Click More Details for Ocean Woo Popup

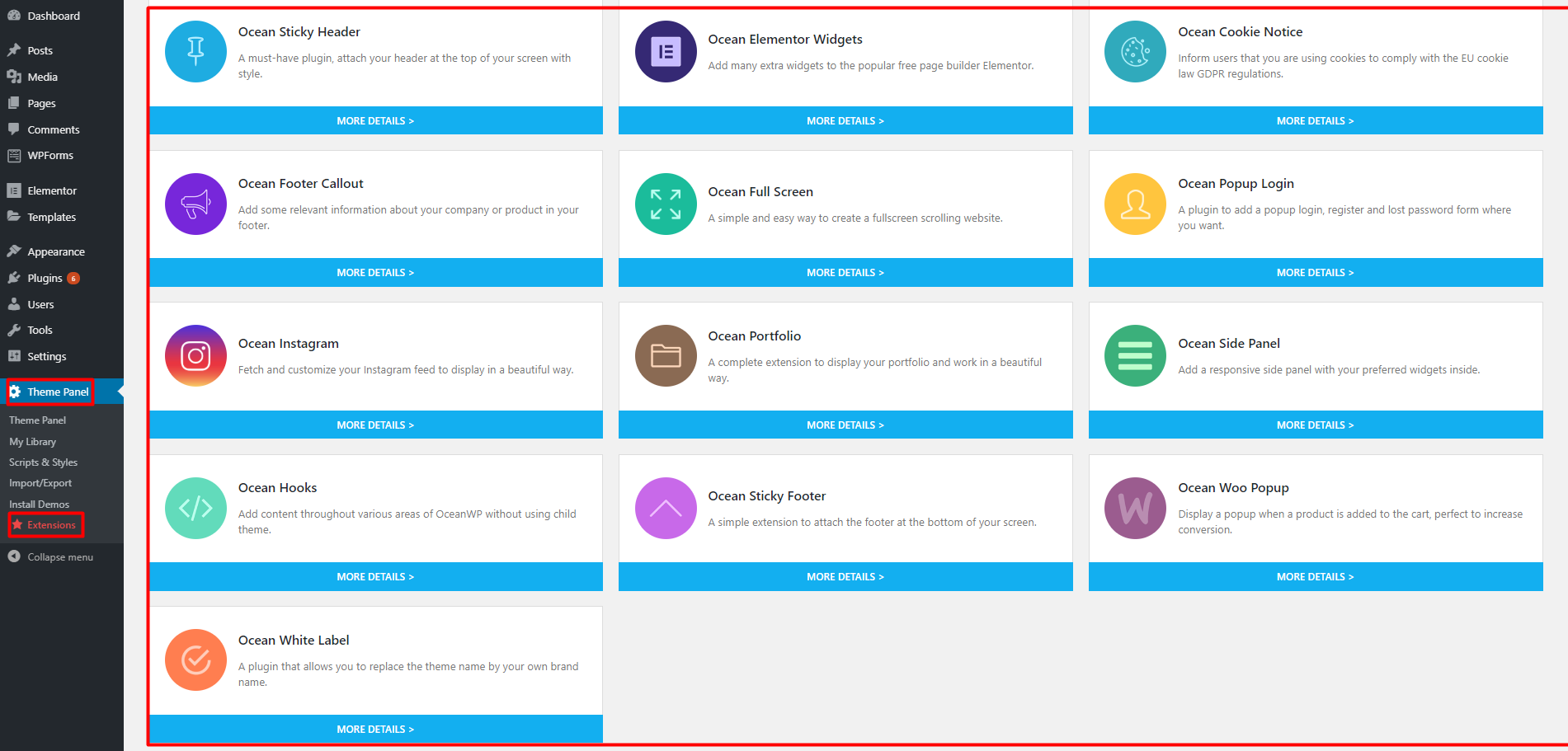(1316, 576)
